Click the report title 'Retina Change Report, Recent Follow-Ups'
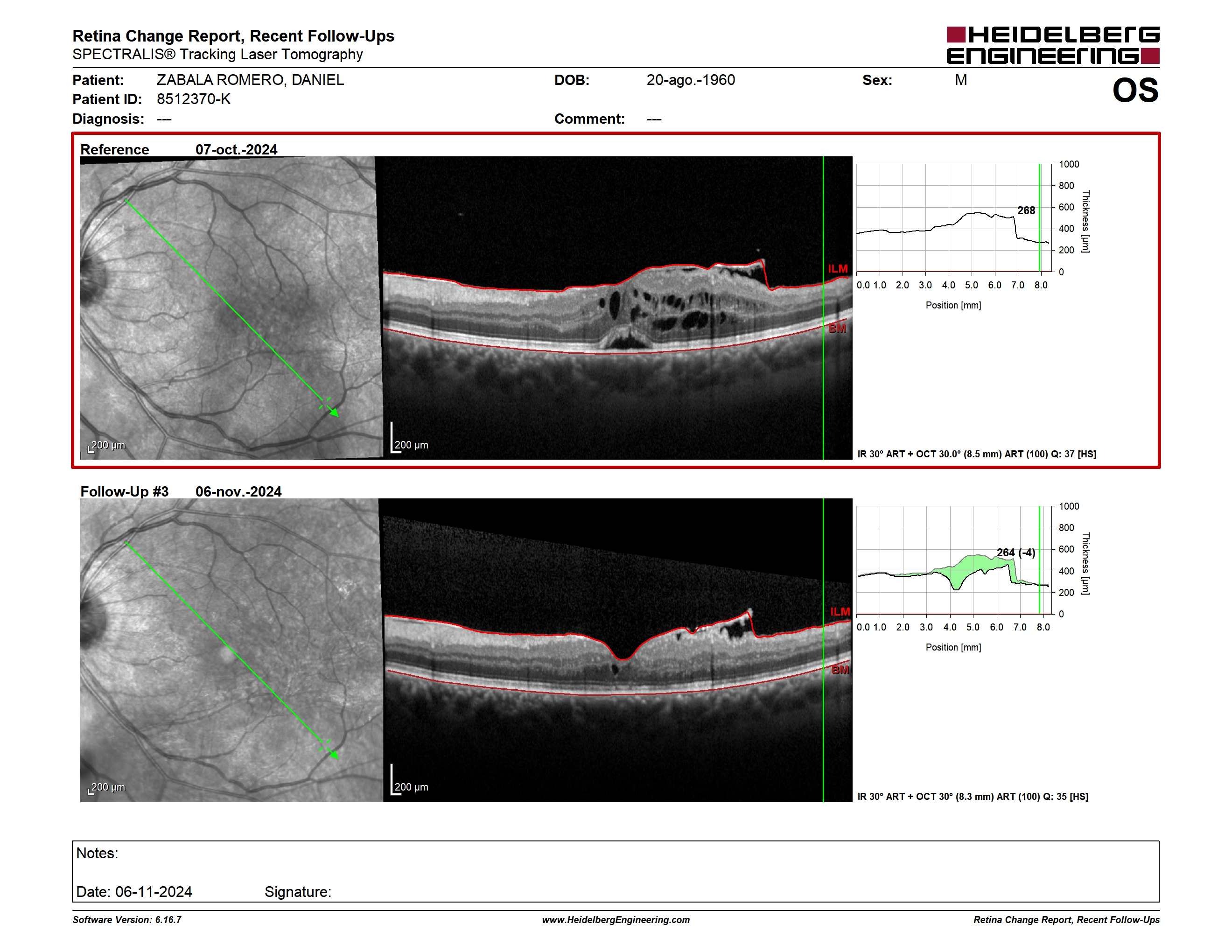 coord(233,36)
